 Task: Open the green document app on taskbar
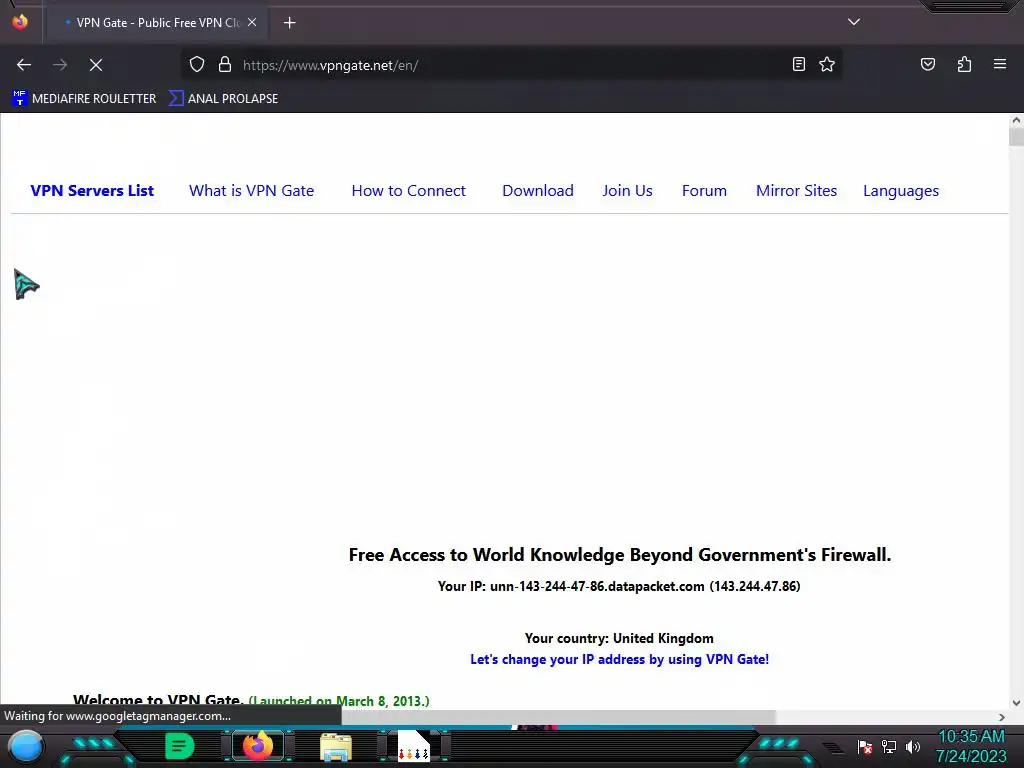[180, 746]
